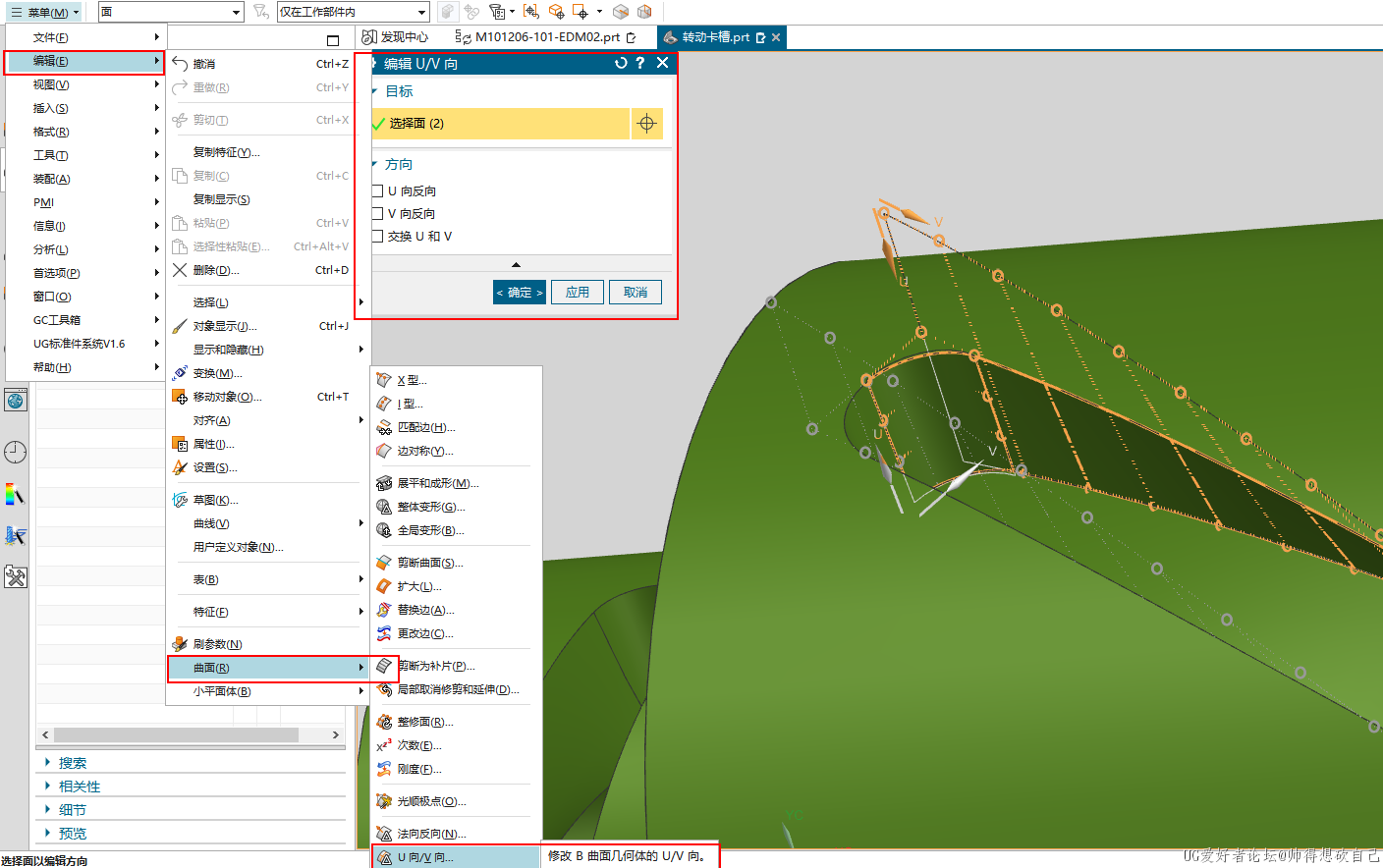Click the Undo (撤消) icon in Edit menu

click(180, 64)
